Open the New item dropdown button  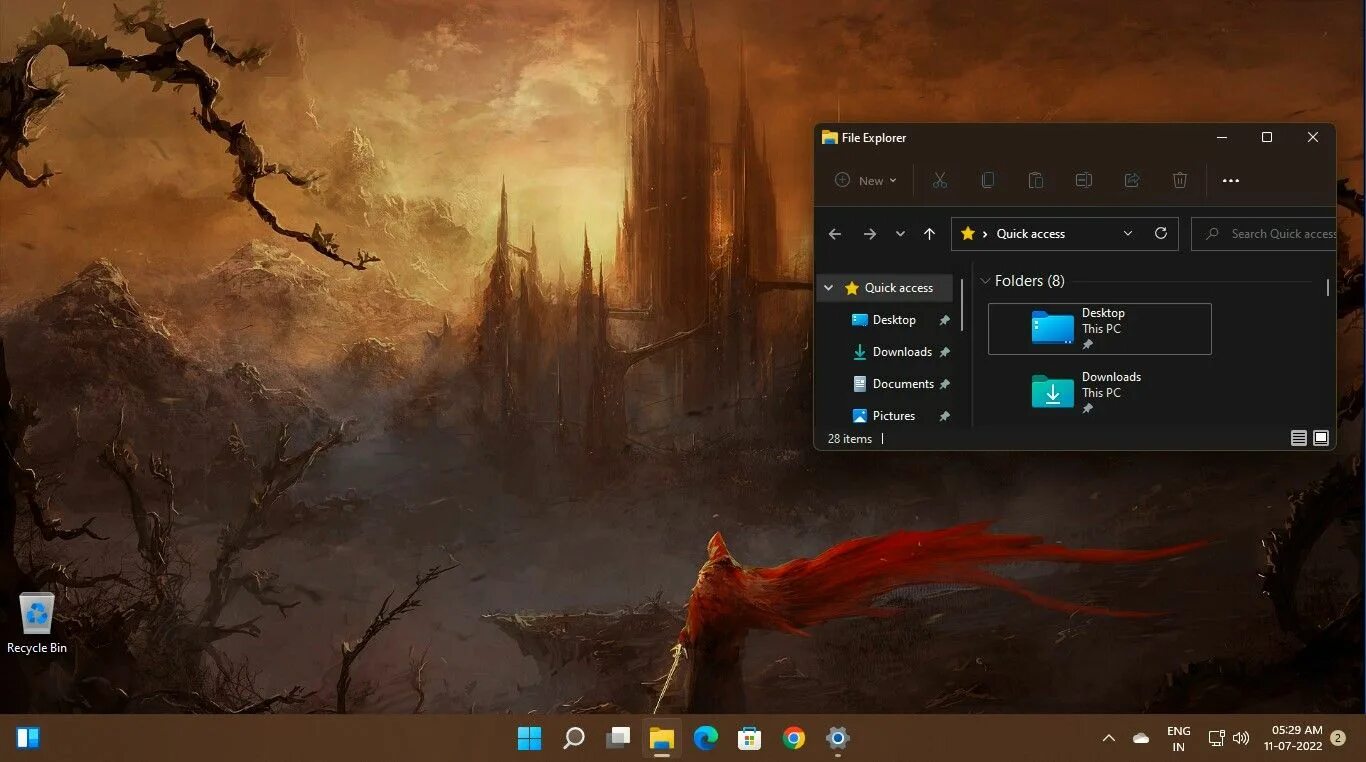coord(866,181)
